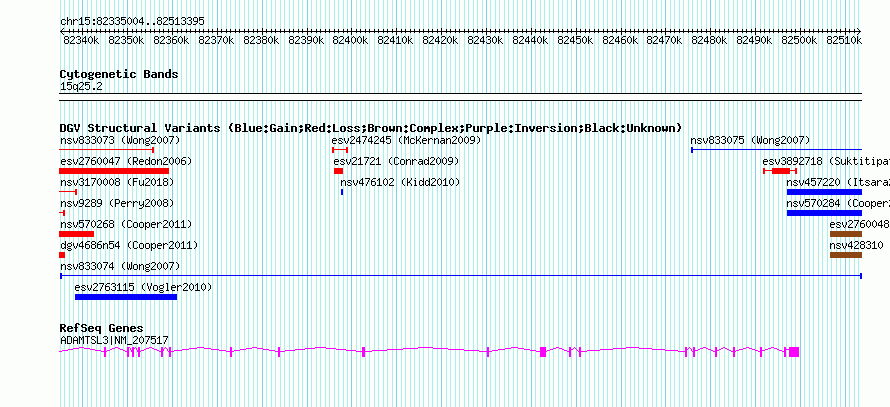Click the 82370k ruler tick label
This screenshot has height=407, width=890.
point(216,40)
